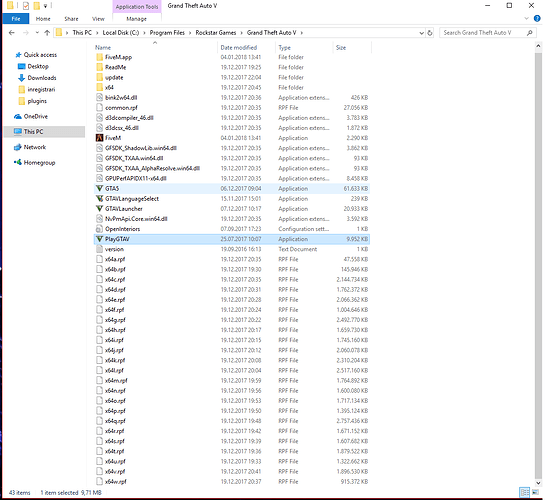Expand the ribbon chevron

(x=526, y=18)
